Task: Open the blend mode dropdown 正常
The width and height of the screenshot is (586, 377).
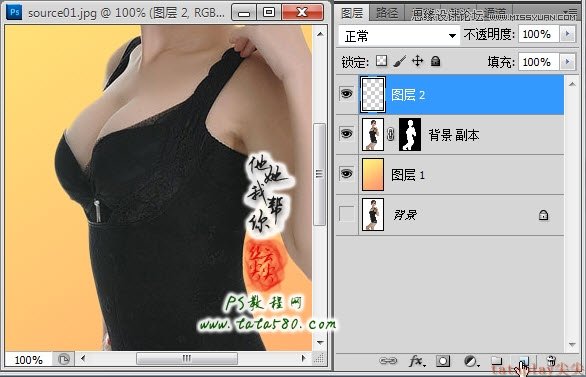Action: tap(399, 36)
